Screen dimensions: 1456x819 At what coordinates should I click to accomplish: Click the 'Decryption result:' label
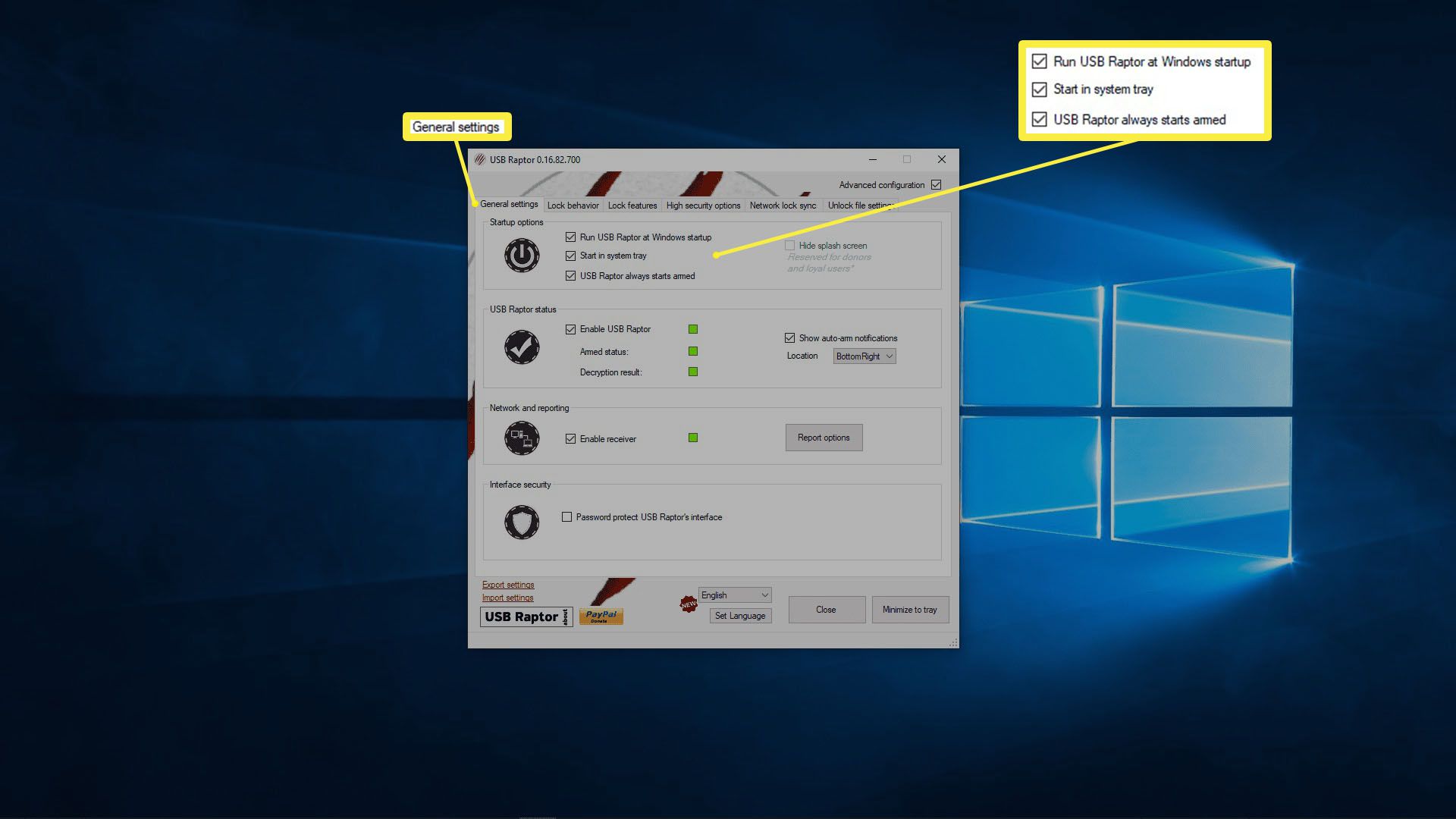[610, 372]
